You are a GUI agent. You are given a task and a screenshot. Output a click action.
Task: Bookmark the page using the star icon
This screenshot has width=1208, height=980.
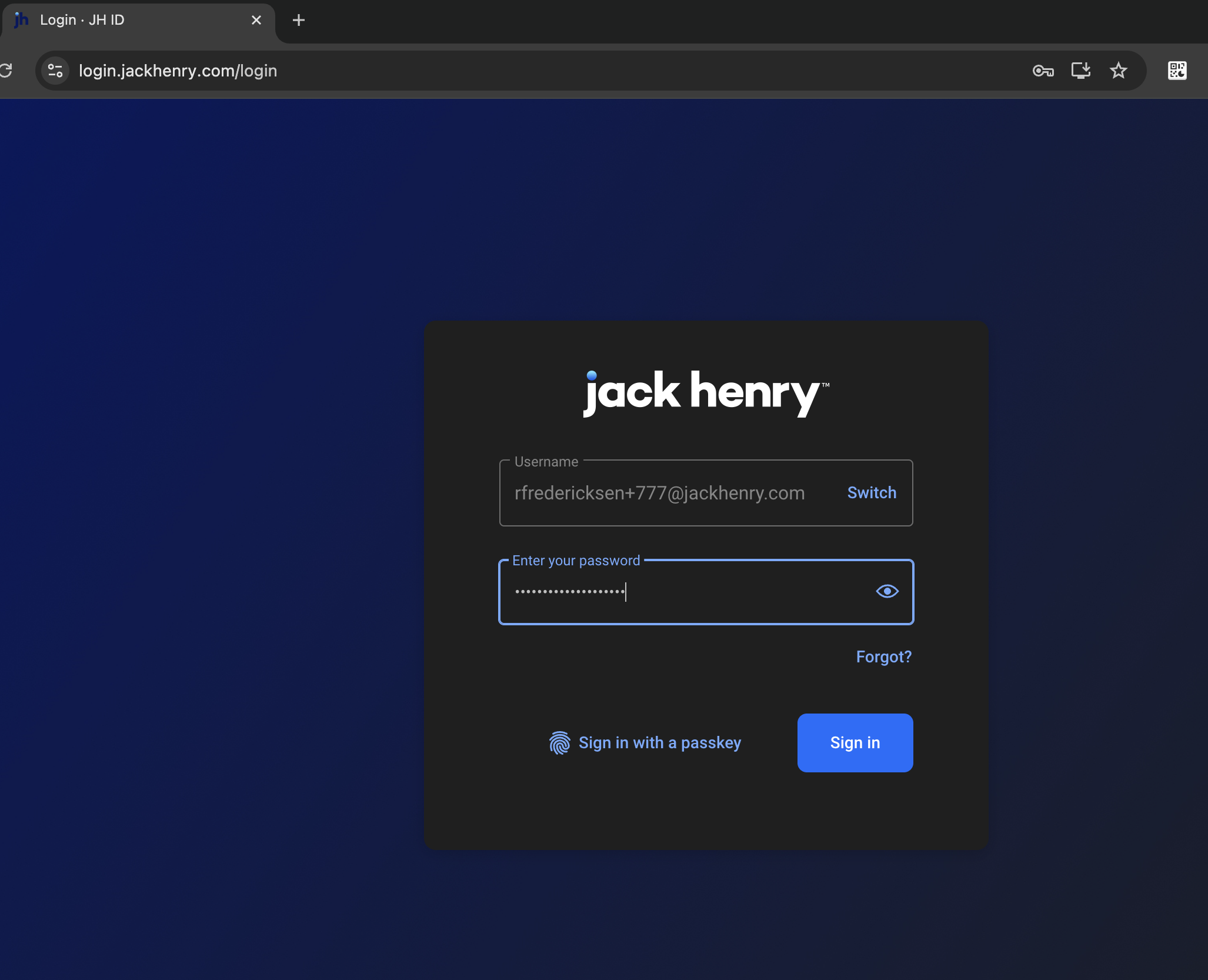(x=1118, y=71)
